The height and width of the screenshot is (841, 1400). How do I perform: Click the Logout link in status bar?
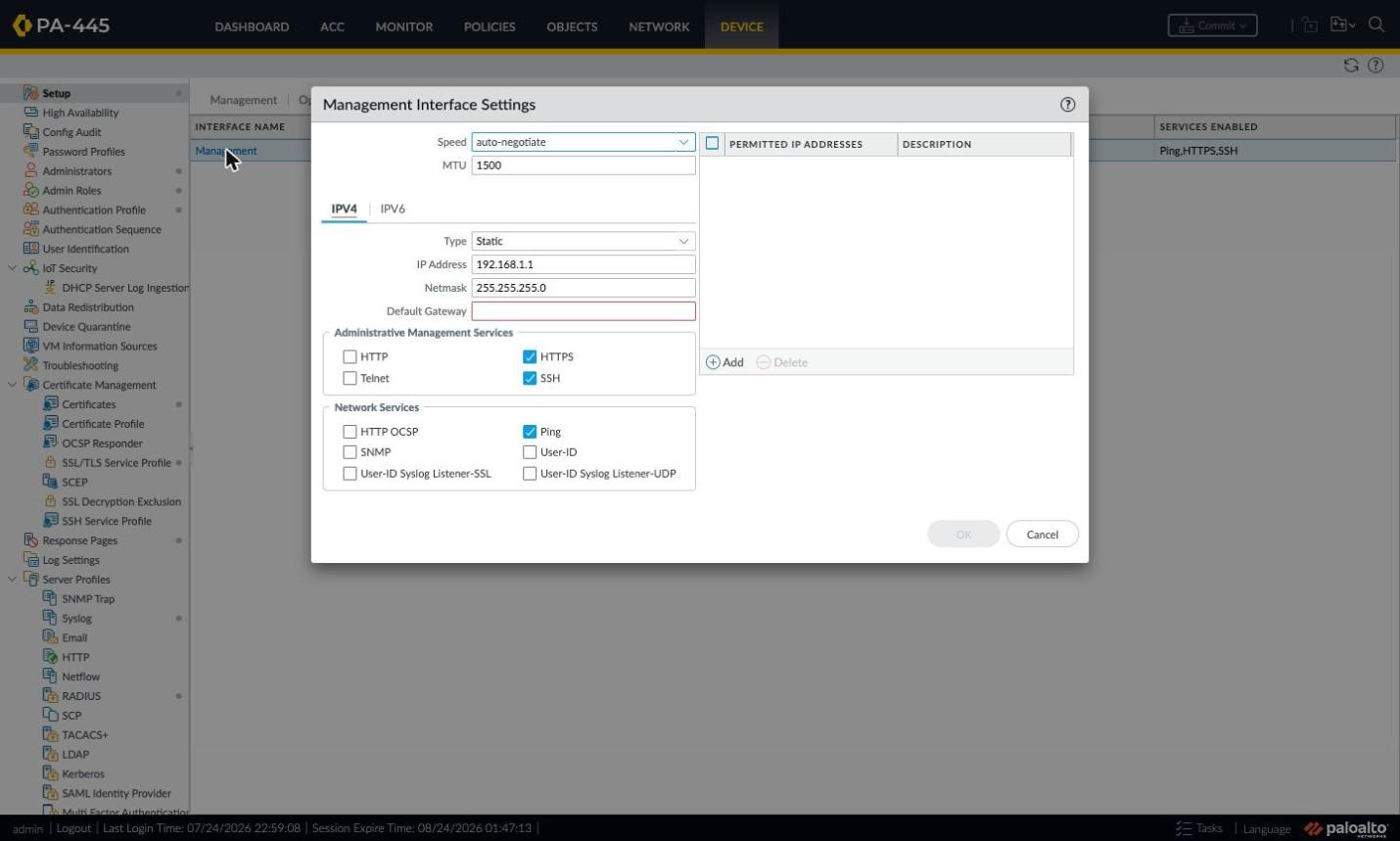click(x=73, y=828)
